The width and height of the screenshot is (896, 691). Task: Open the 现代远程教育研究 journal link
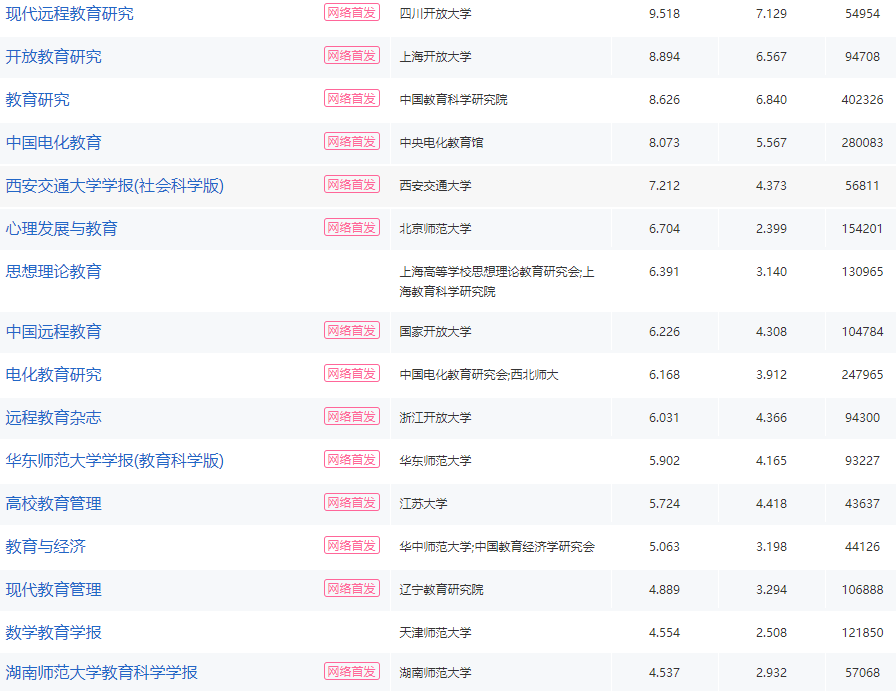click(x=70, y=14)
